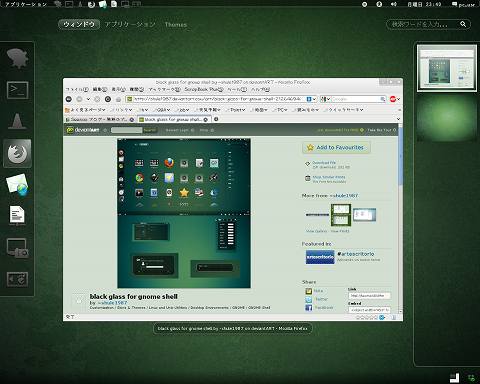Image resolution: width=480 pixels, height=384 pixels.
Task: Open the text document icon in the dash
Action: pyautogui.click(x=17, y=215)
